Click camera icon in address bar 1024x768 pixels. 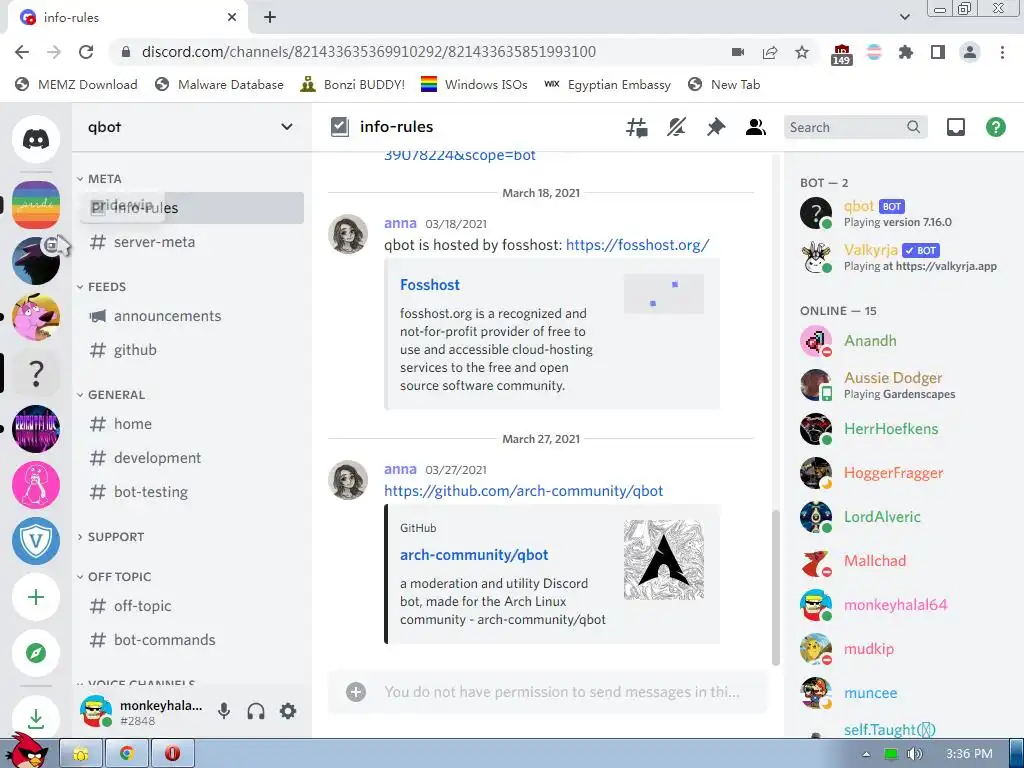(x=738, y=52)
